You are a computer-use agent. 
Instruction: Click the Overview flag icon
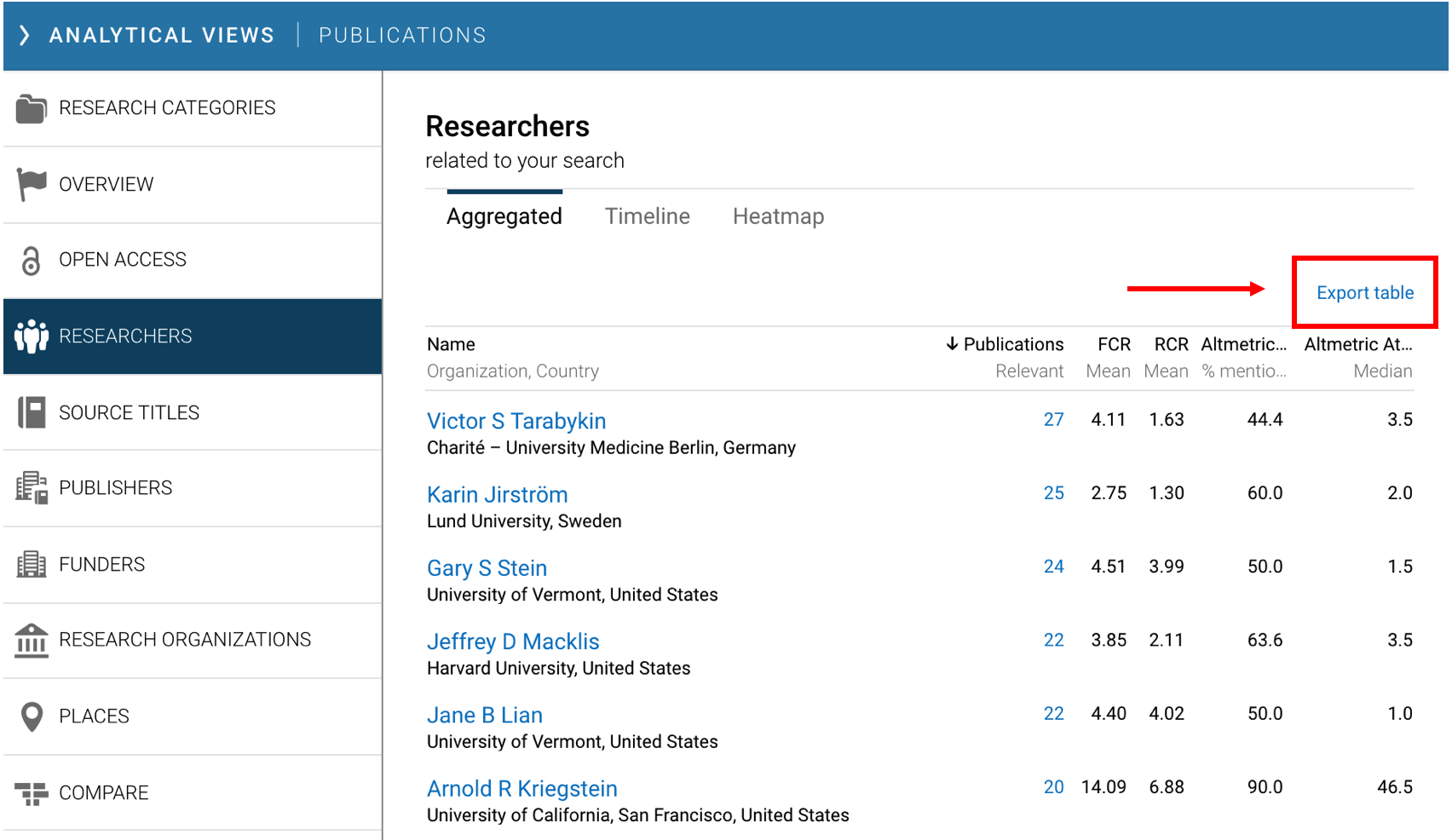(32, 184)
